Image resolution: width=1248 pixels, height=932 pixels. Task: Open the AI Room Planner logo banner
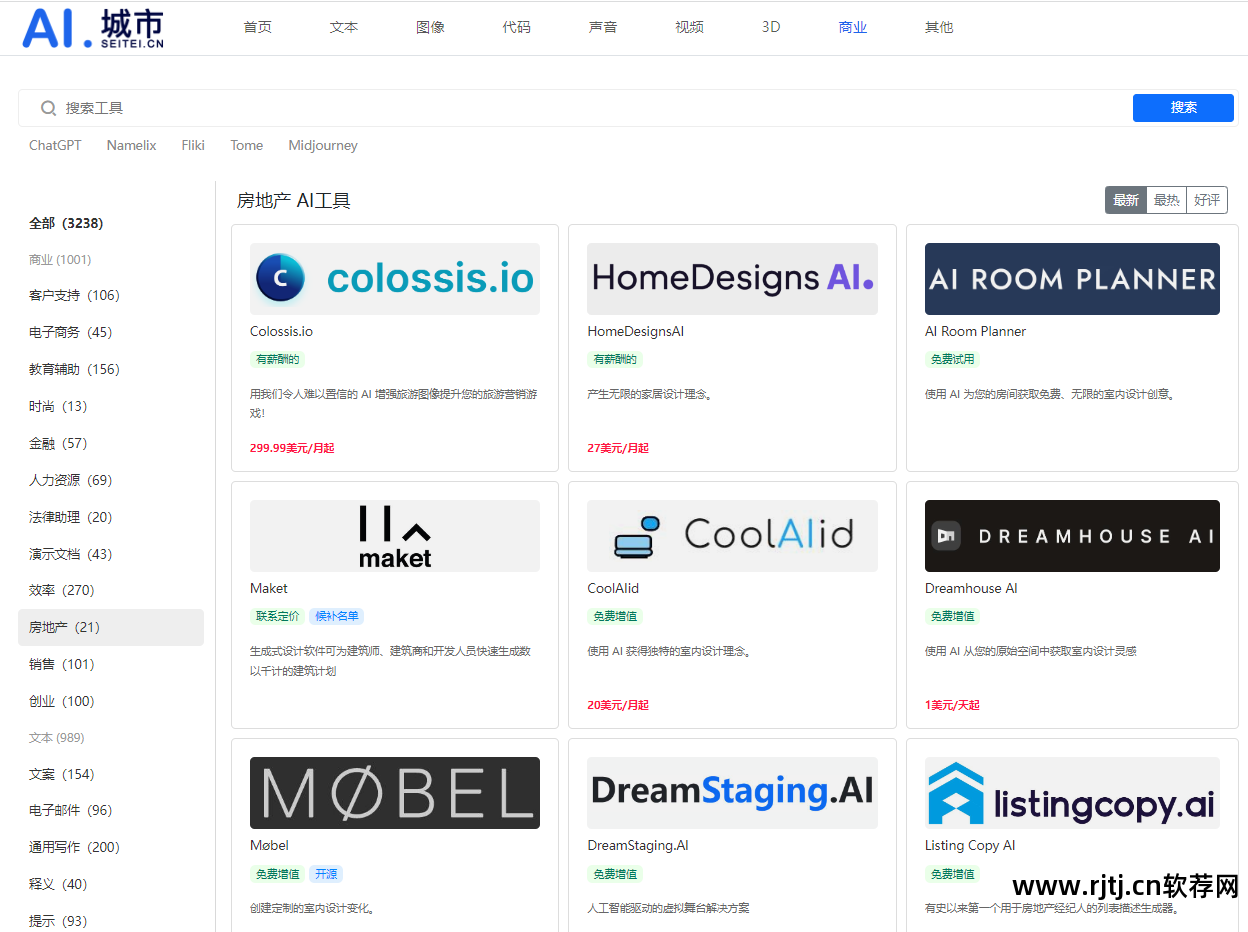[1072, 279]
